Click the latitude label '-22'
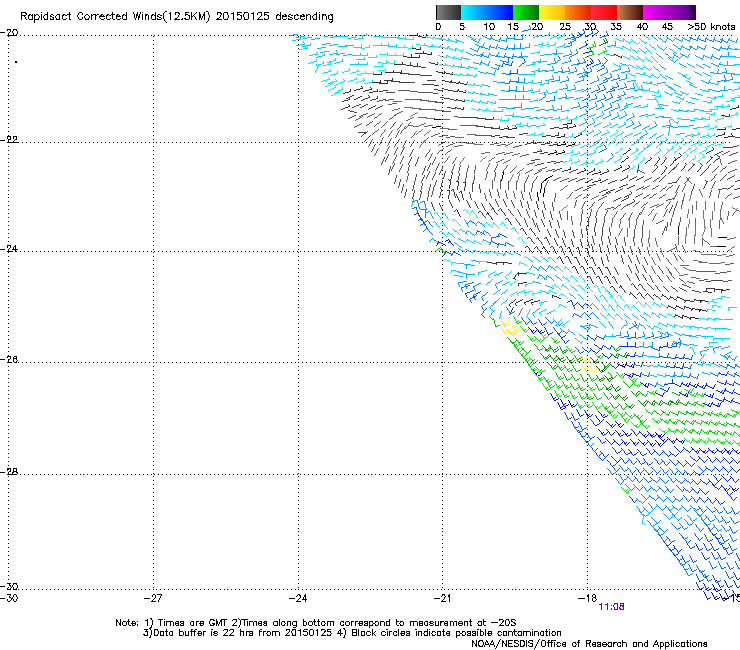 [x=9, y=140]
